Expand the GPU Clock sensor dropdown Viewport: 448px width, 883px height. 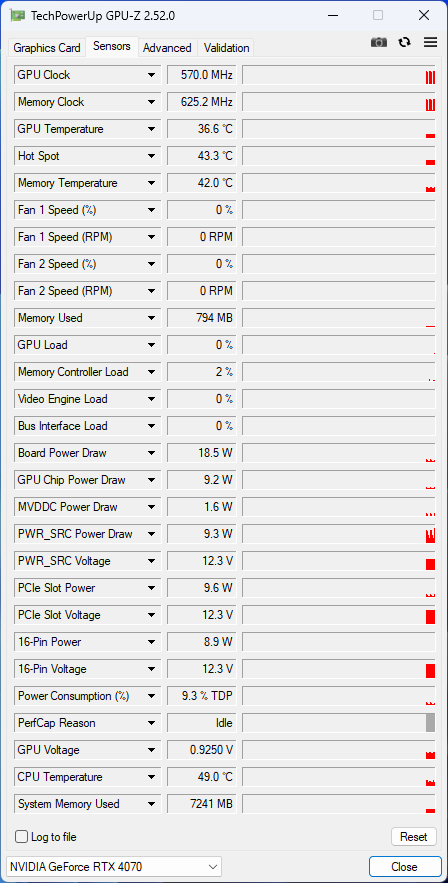coord(151,75)
